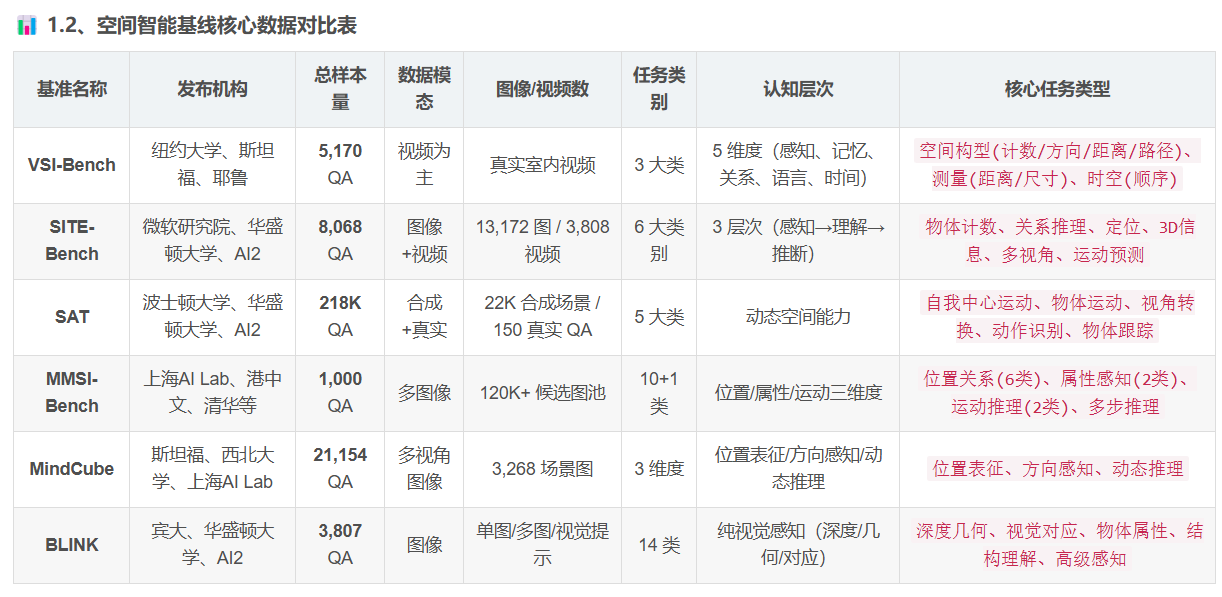Click the 图像 modality cell in BLINK row
The width and height of the screenshot is (1222, 597).
(x=424, y=545)
